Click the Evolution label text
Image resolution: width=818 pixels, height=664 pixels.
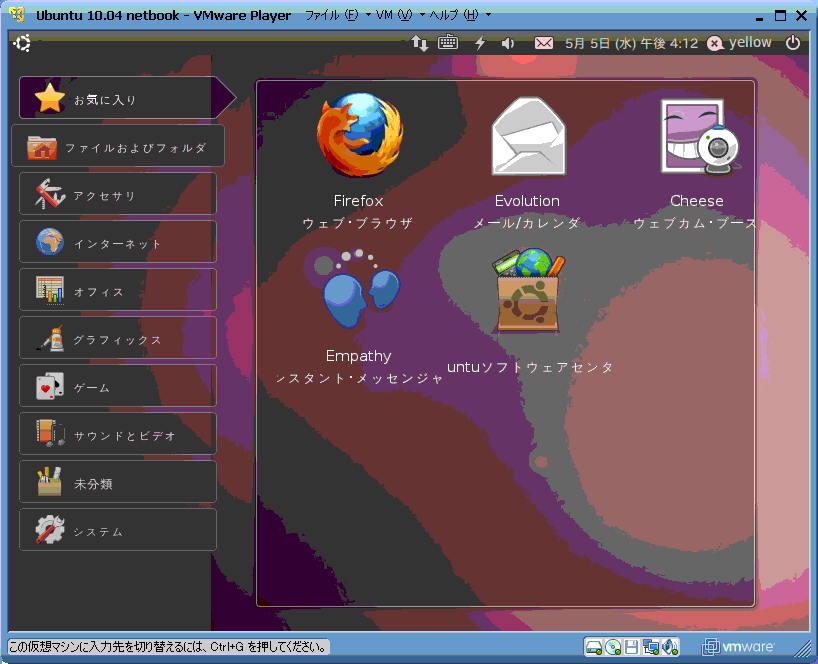(x=527, y=201)
